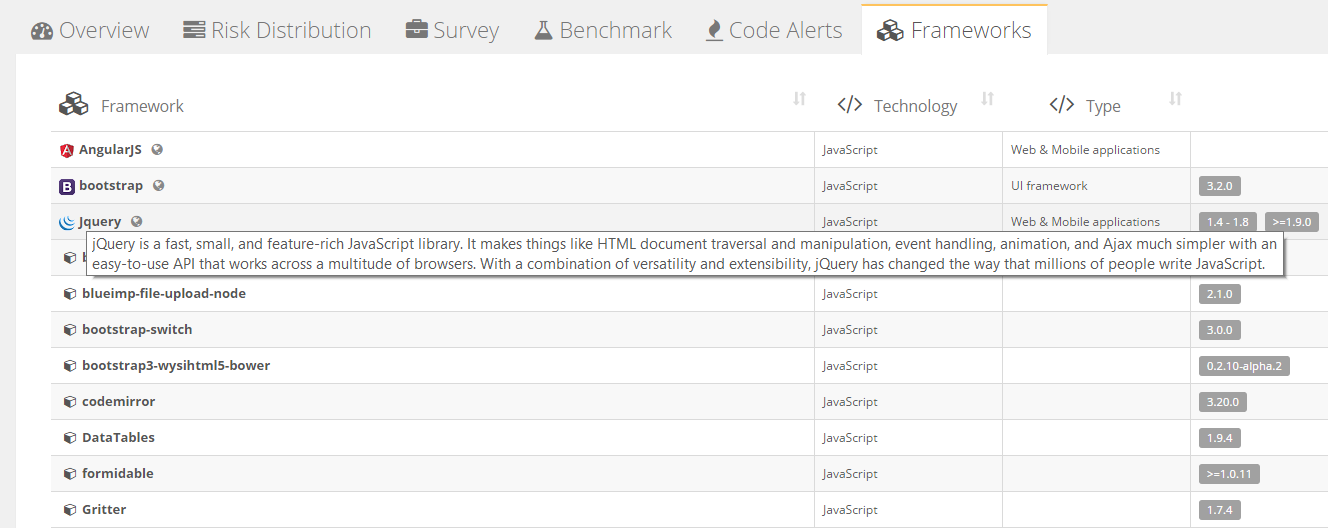Select the bootstrap-switch row name

(137, 330)
